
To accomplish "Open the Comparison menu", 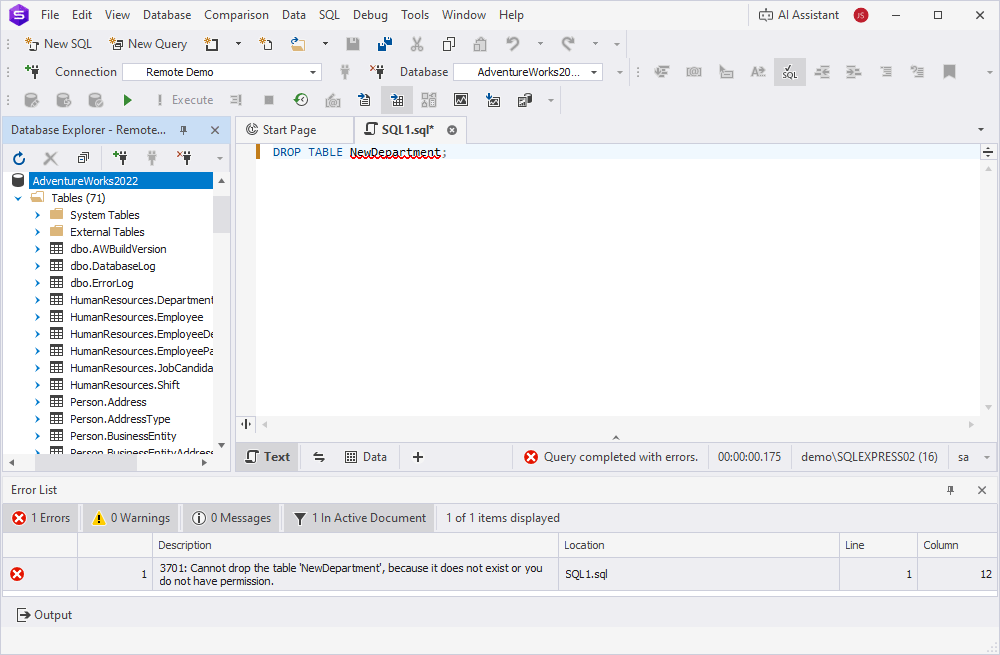I will [x=236, y=15].
